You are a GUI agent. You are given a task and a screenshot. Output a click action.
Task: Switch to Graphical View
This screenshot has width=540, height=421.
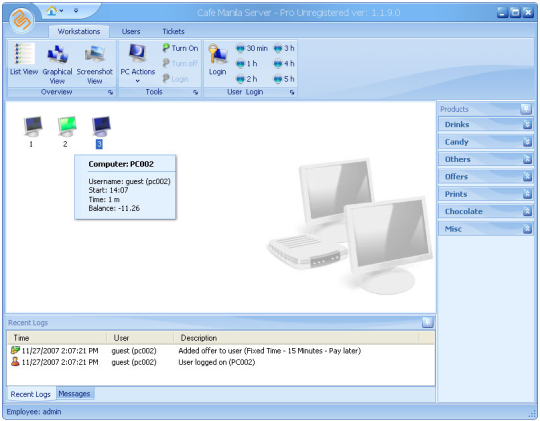(57, 64)
